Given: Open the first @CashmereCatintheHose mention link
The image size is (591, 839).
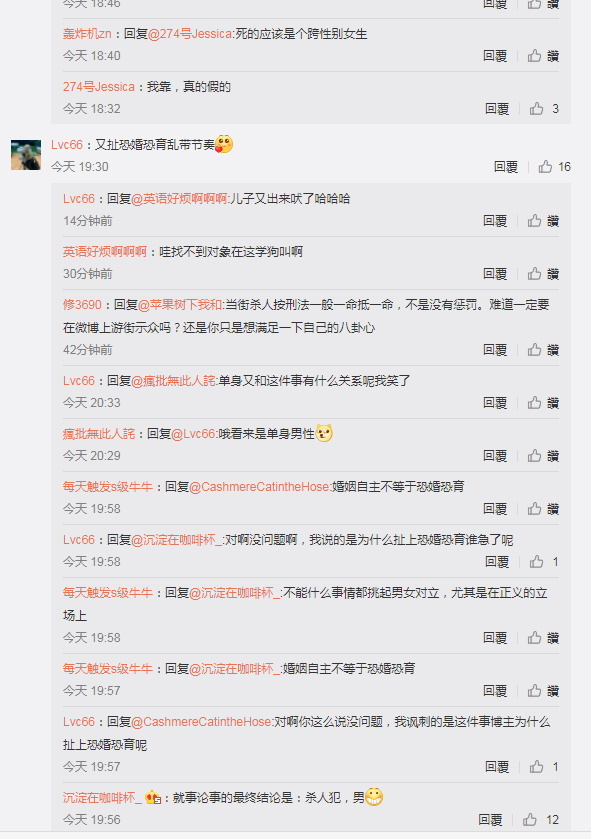Looking at the screenshot, I should [x=259, y=487].
